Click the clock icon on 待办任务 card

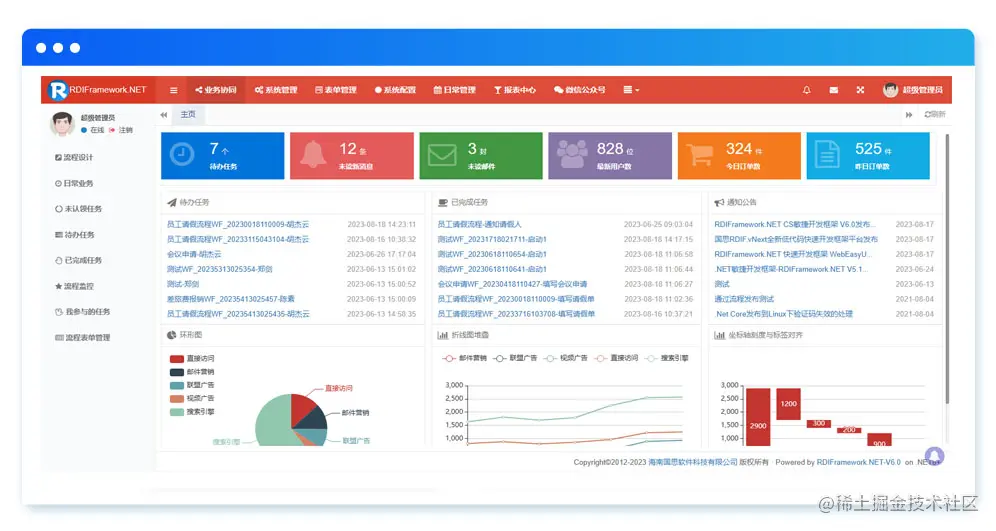point(182,154)
